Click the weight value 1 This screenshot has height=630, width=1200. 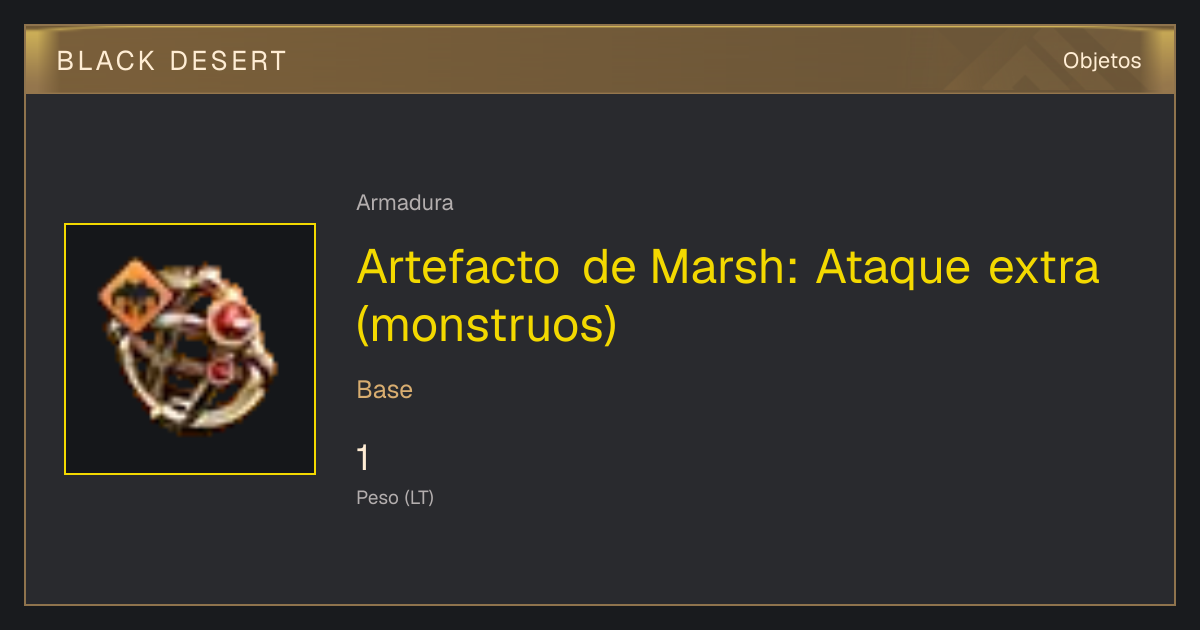(364, 459)
